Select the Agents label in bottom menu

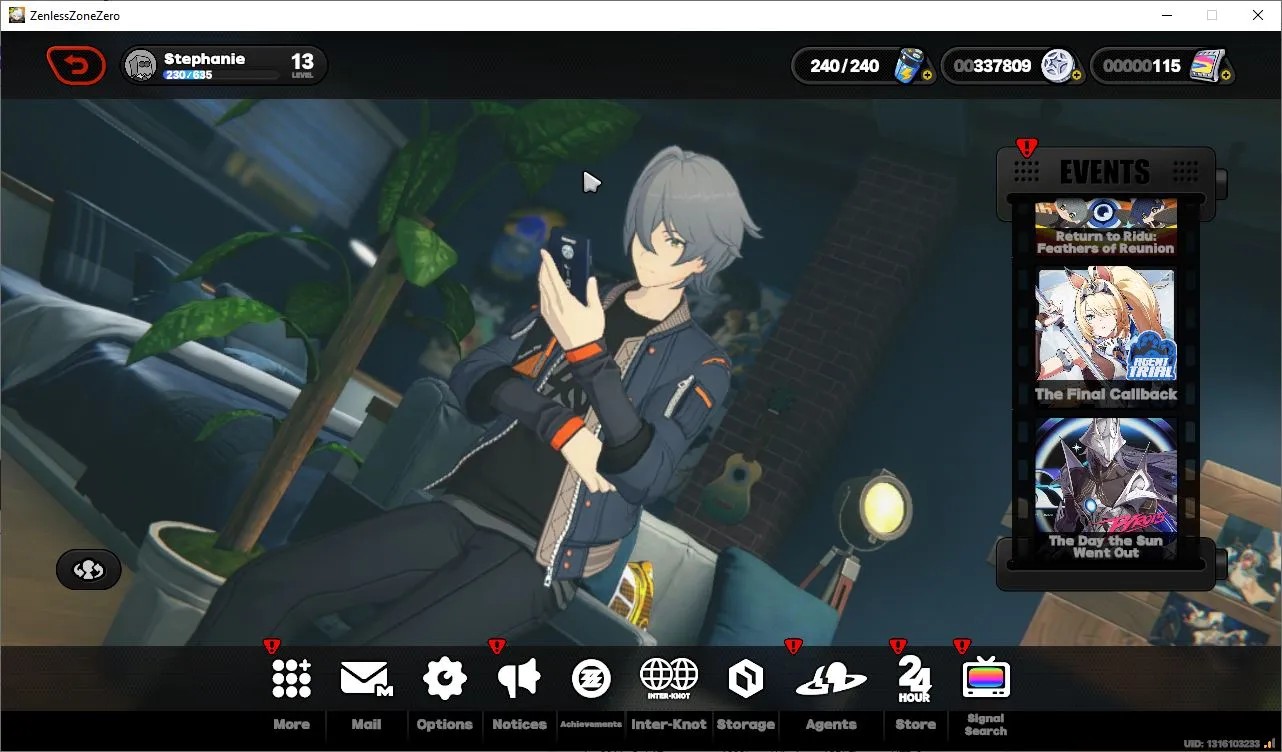click(831, 724)
